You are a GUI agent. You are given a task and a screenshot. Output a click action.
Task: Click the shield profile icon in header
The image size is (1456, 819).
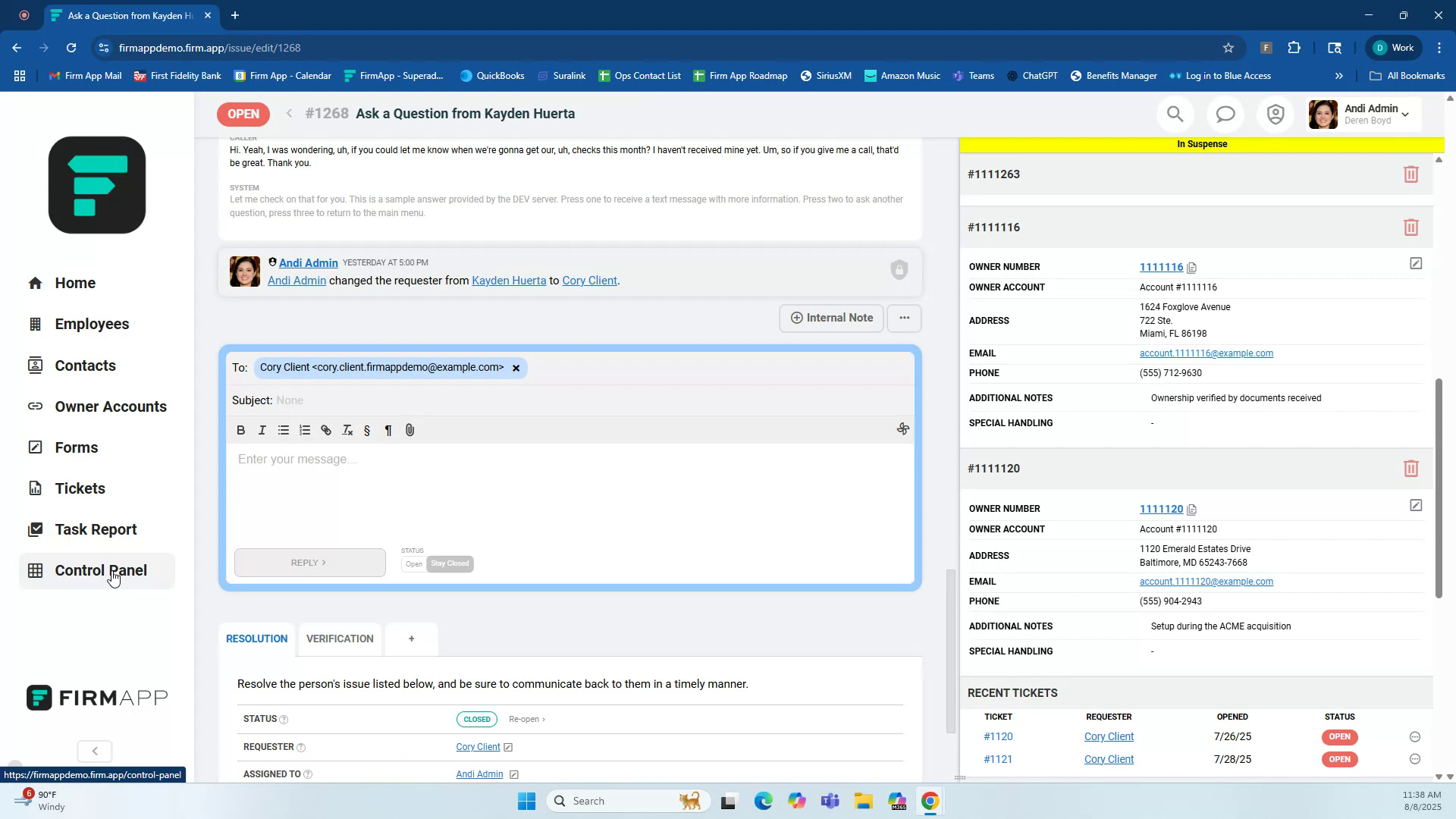tap(1275, 114)
